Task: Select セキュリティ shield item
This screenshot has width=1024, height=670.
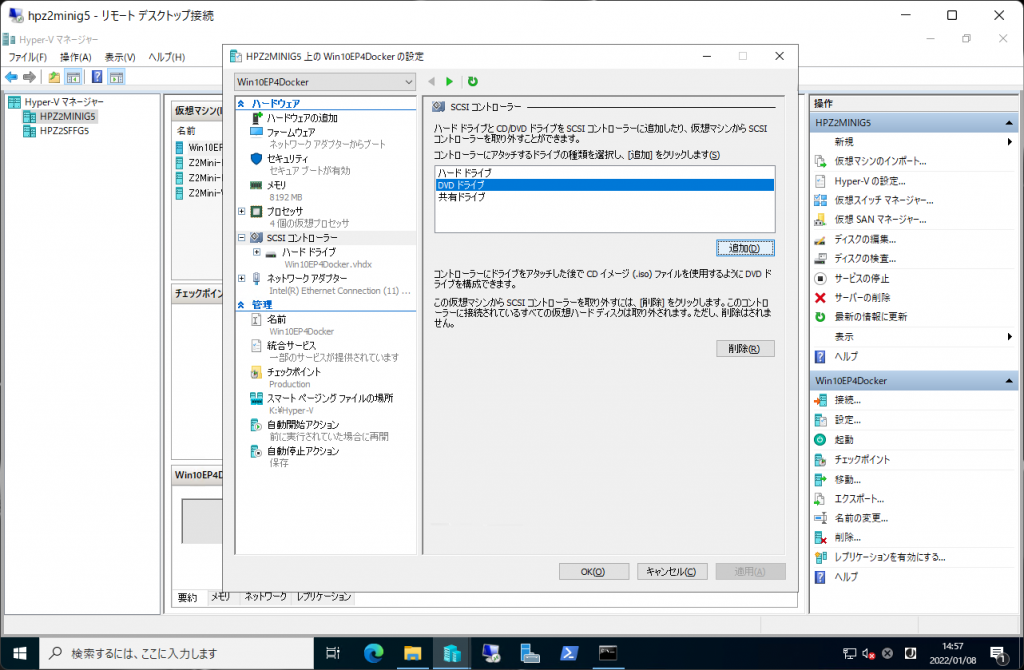Action: point(287,159)
